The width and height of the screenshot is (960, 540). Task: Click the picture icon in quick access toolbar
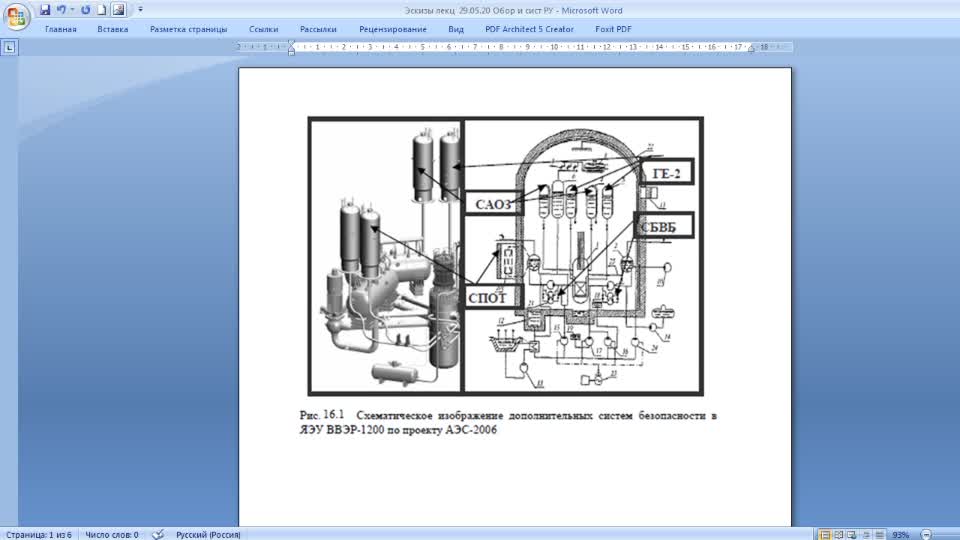click(x=119, y=10)
